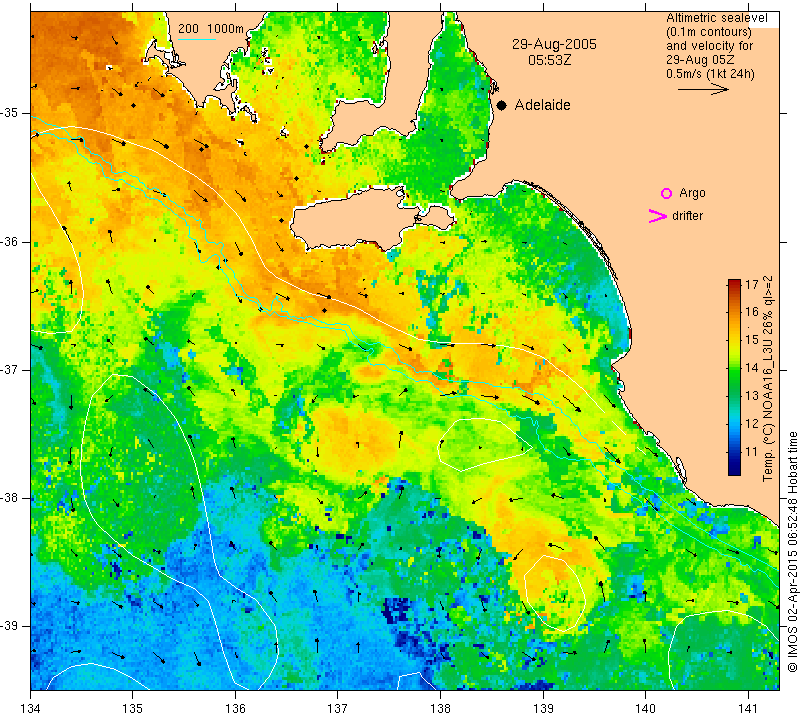
Task: Click the longitude label 134
Action: click(x=31, y=708)
